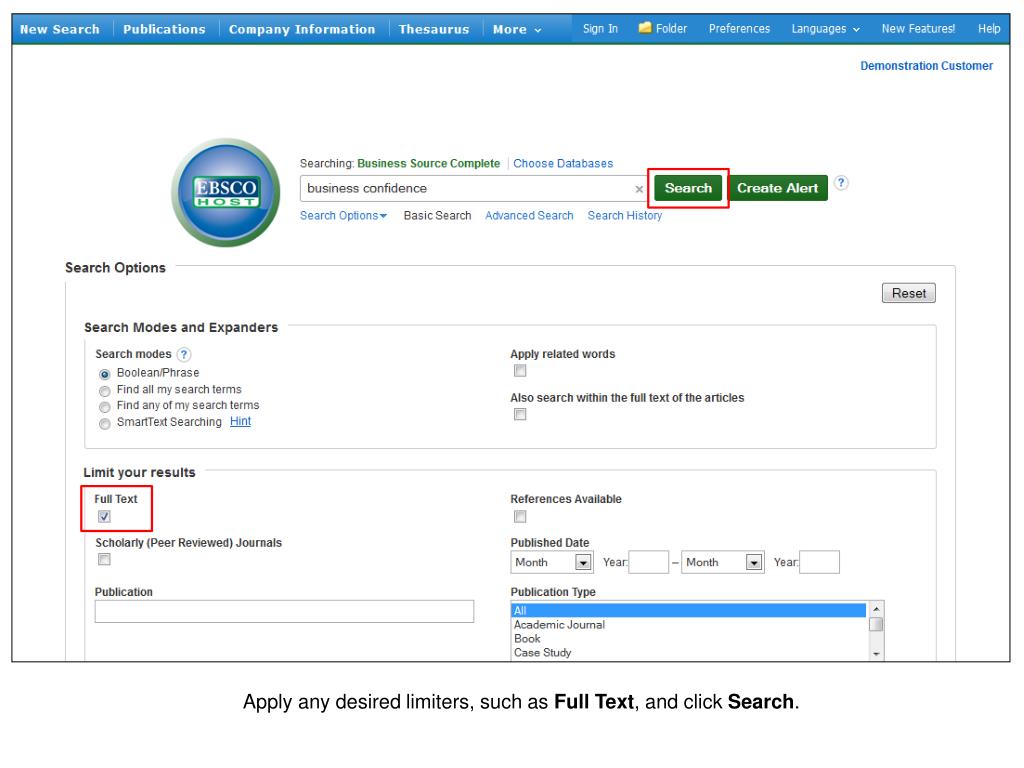Screen dimensions: 1024x768
Task: Click the Basic Search label
Action: pyautogui.click(x=437, y=216)
